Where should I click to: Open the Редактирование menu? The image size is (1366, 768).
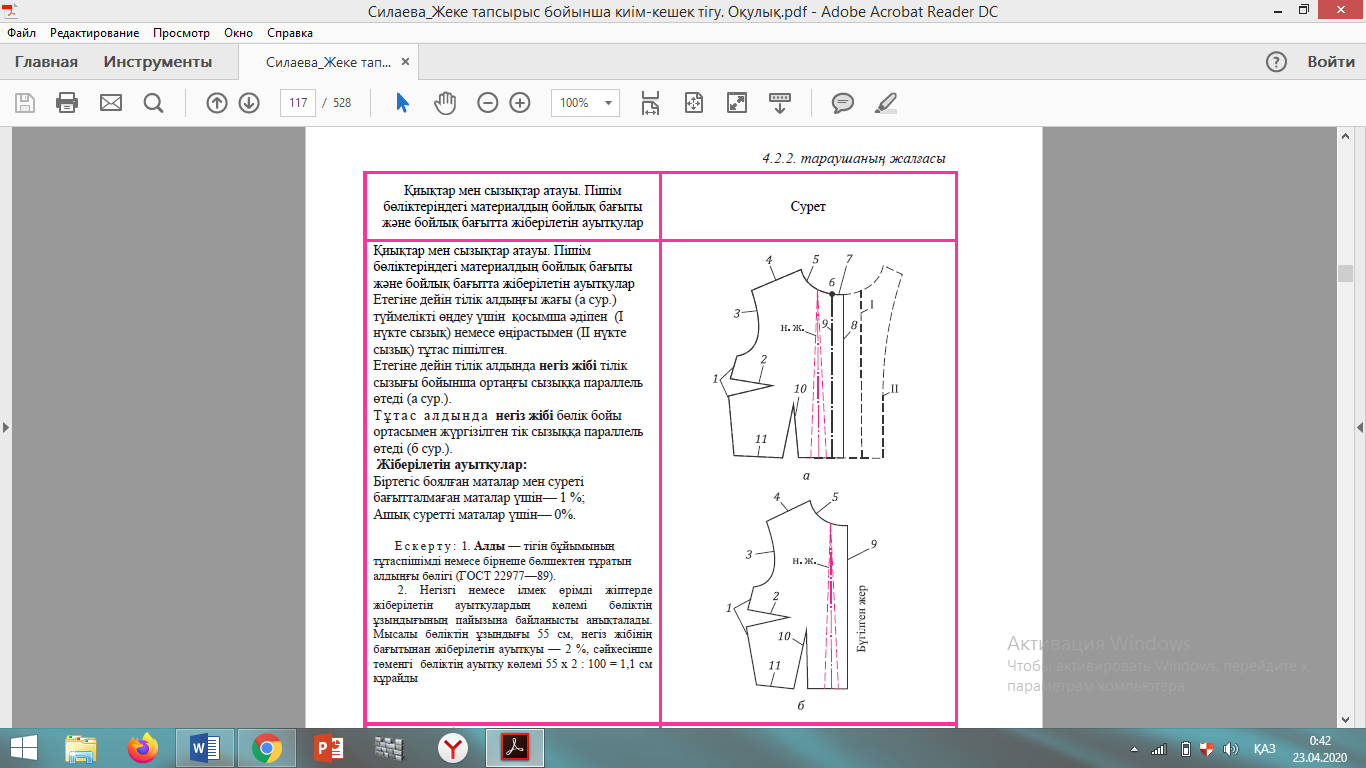[93, 33]
